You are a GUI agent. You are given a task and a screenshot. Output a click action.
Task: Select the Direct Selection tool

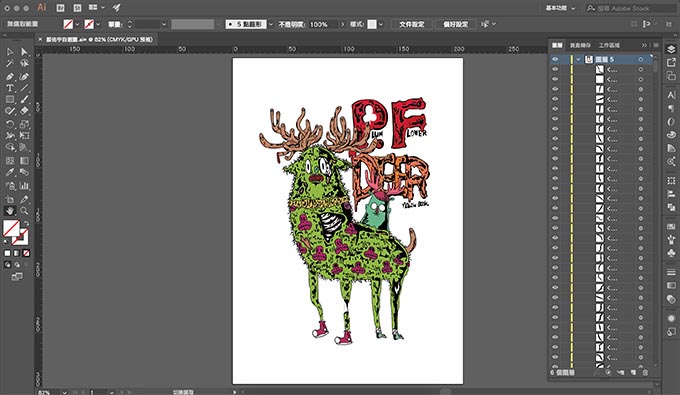coord(24,52)
